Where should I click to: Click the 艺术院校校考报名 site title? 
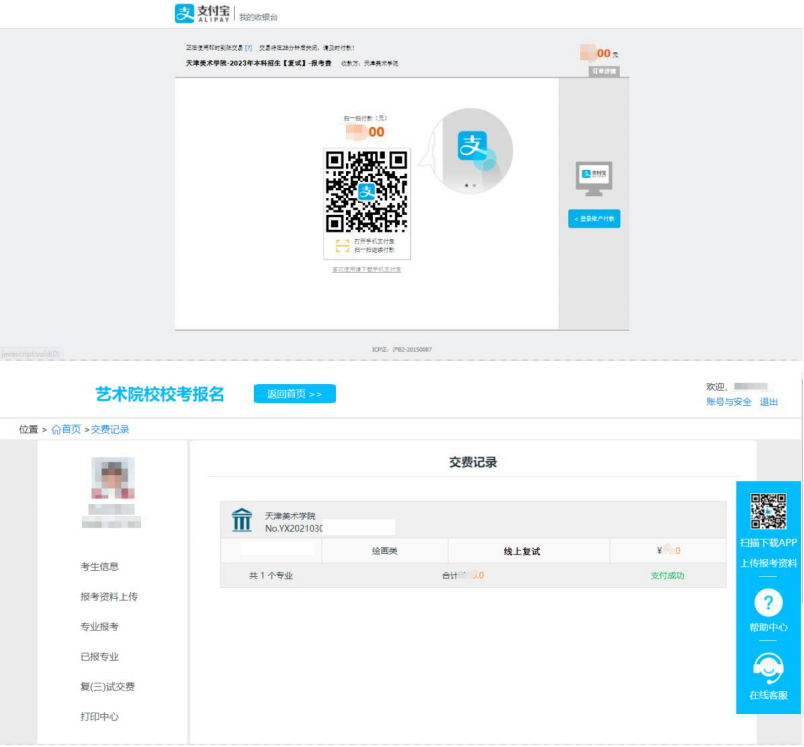(x=160, y=394)
